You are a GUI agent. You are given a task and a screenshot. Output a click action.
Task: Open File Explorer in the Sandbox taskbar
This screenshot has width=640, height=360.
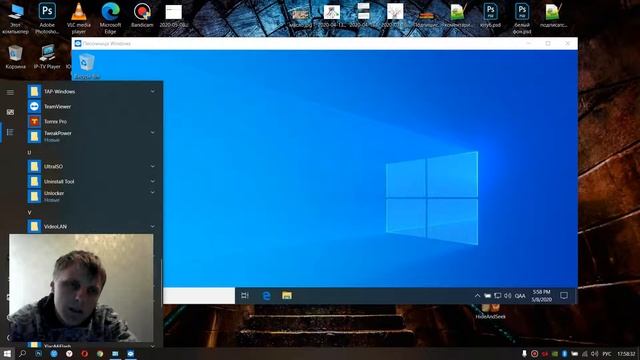coord(287,296)
